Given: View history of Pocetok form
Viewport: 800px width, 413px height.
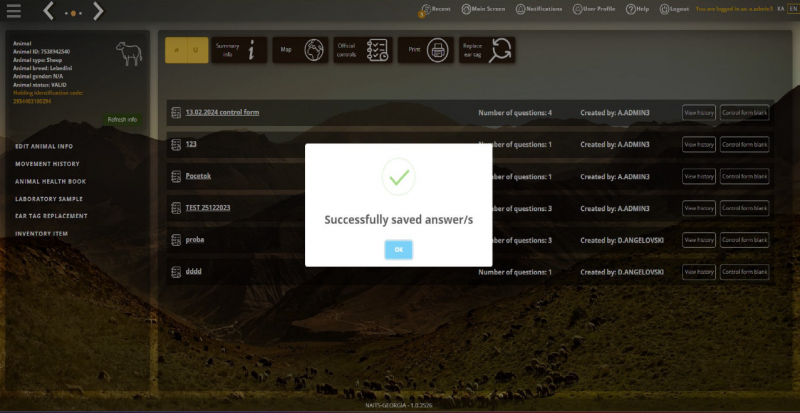Looking at the screenshot, I should click(698, 176).
